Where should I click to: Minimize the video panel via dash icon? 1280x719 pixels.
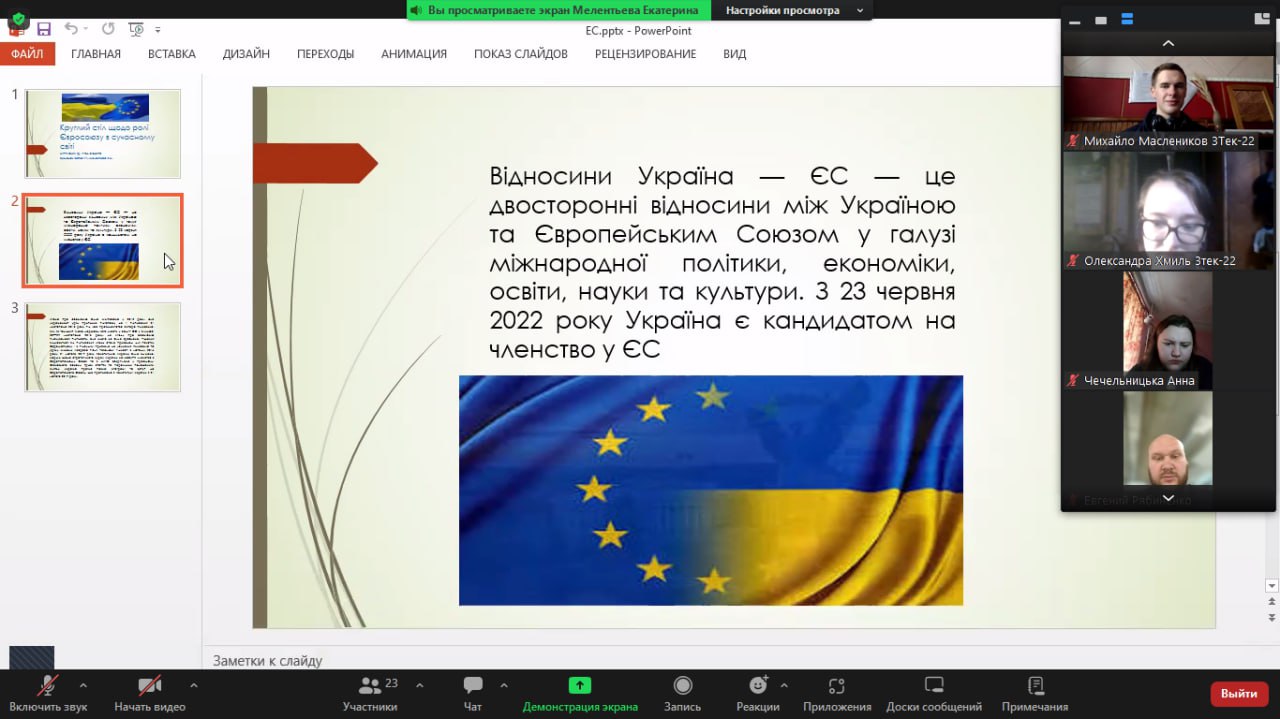point(1075,20)
